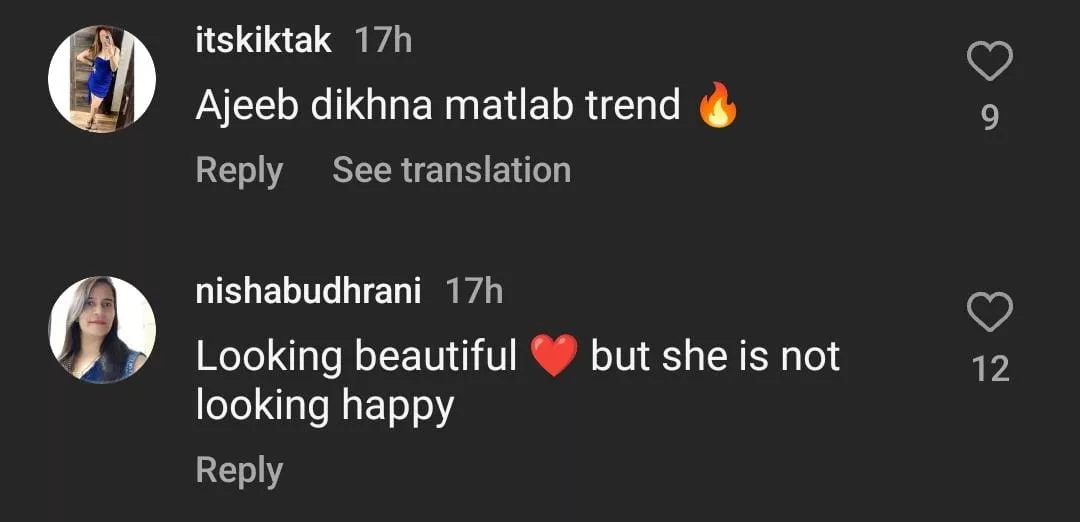Open itskiktak's profile picture
The image size is (1080, 522).
coord(102,79)
